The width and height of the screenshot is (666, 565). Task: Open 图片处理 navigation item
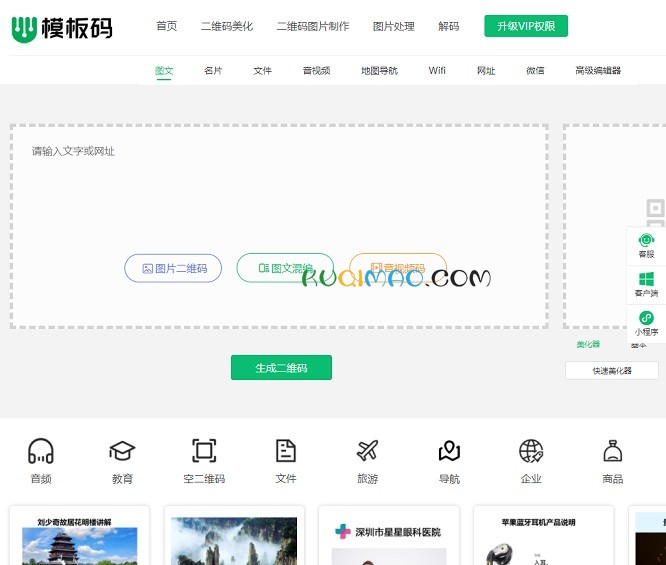click(x=394, y=26)
